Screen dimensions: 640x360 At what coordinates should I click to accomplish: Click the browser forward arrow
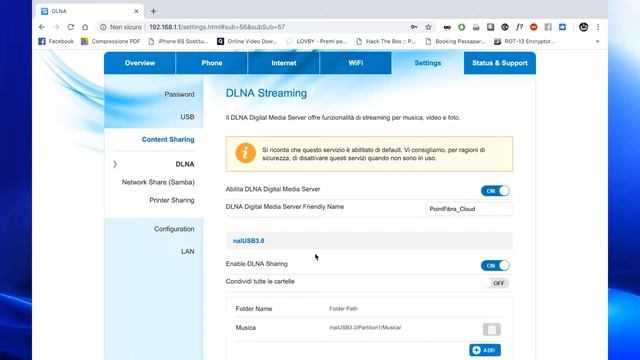(x=56, y=27)
